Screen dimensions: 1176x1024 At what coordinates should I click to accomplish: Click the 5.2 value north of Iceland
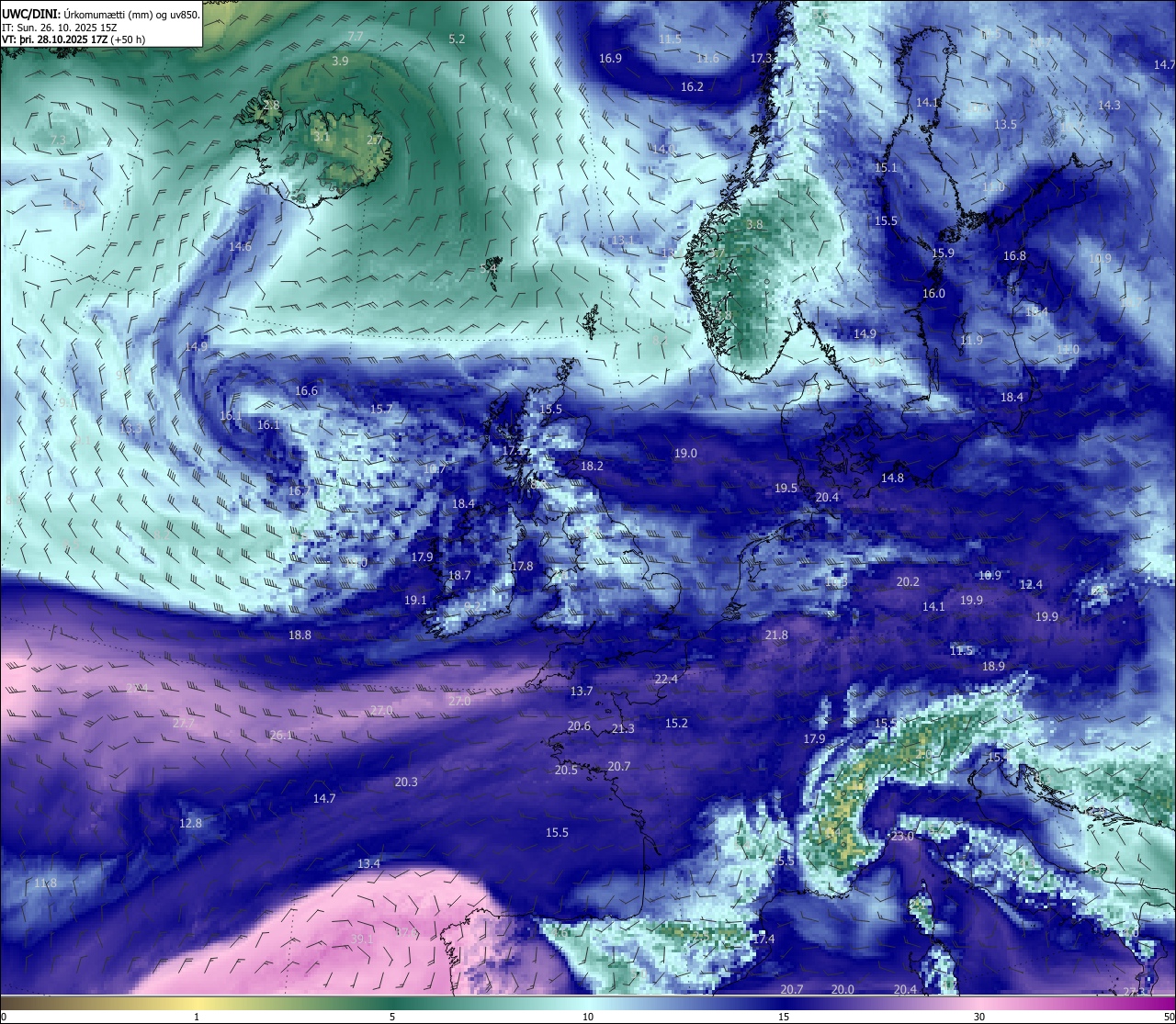click(457, 39)
